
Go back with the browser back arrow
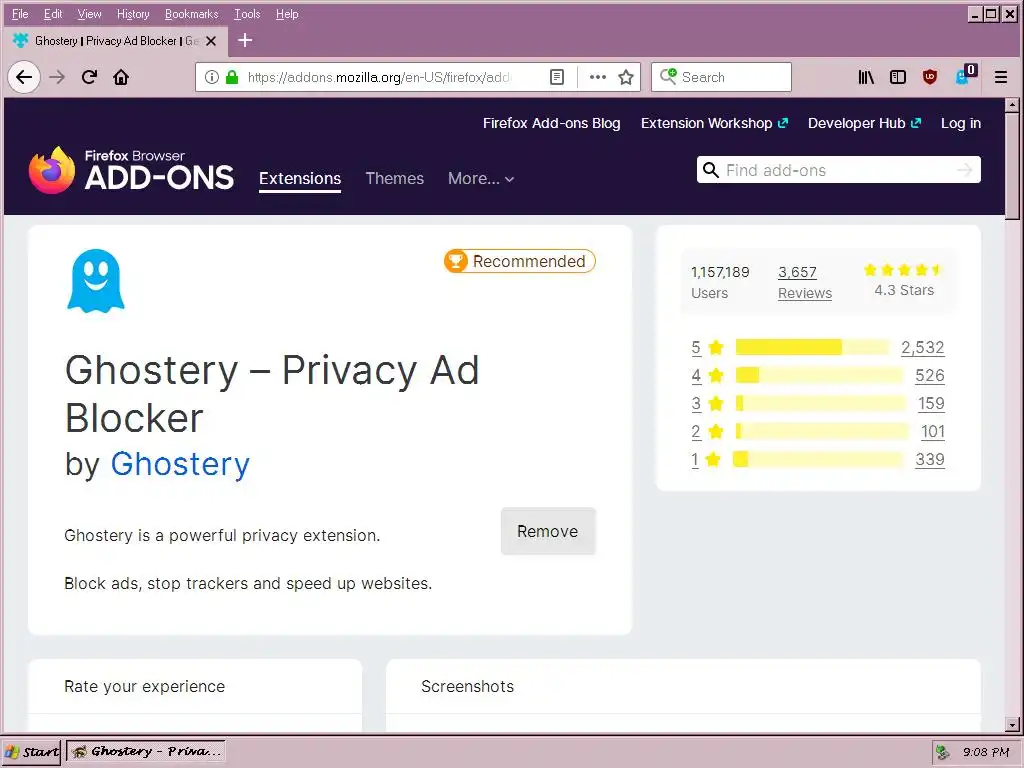(x=24, y=77)
